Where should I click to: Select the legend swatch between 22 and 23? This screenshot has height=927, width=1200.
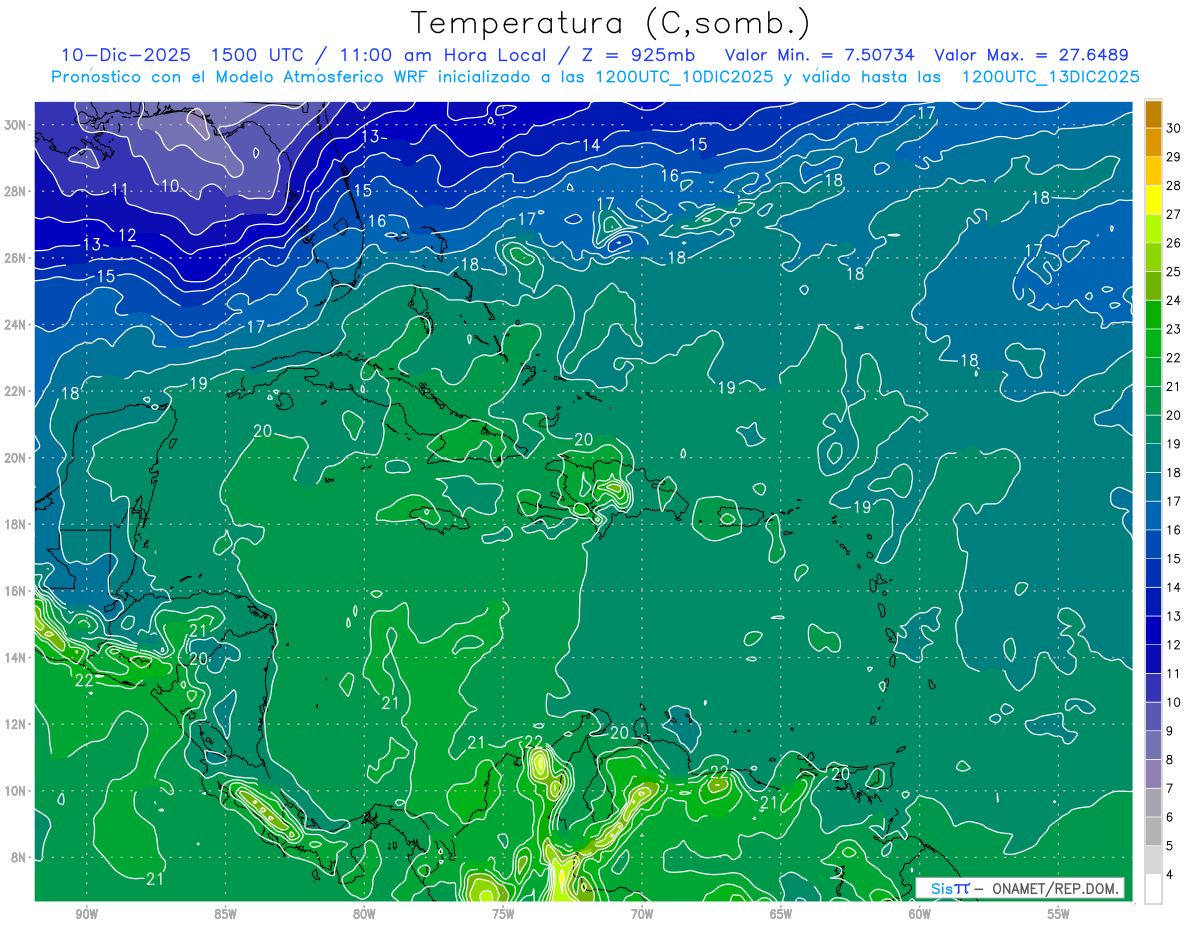coord(1153,344)
